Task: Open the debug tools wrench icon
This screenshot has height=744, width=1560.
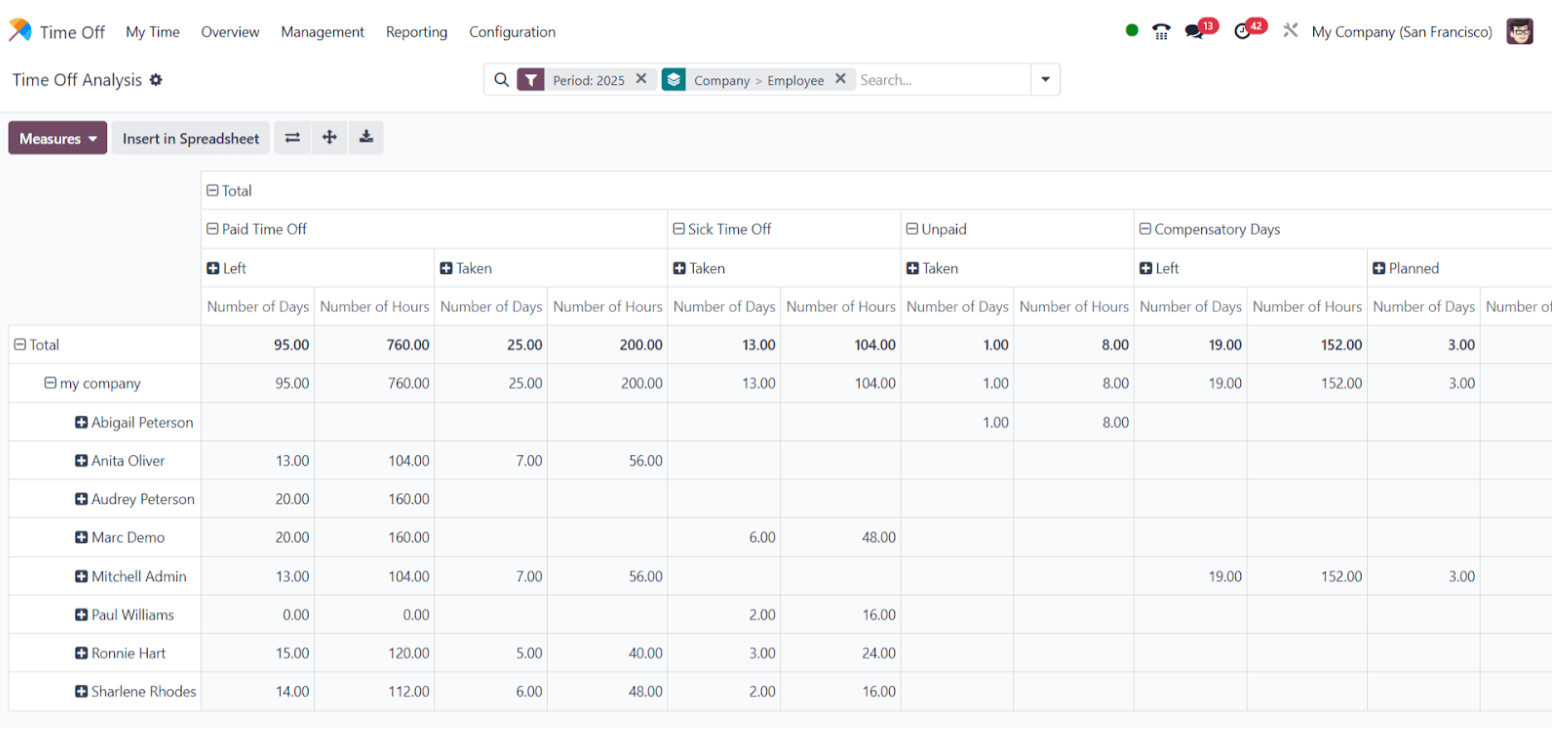Action: (x=1290, y=31)
